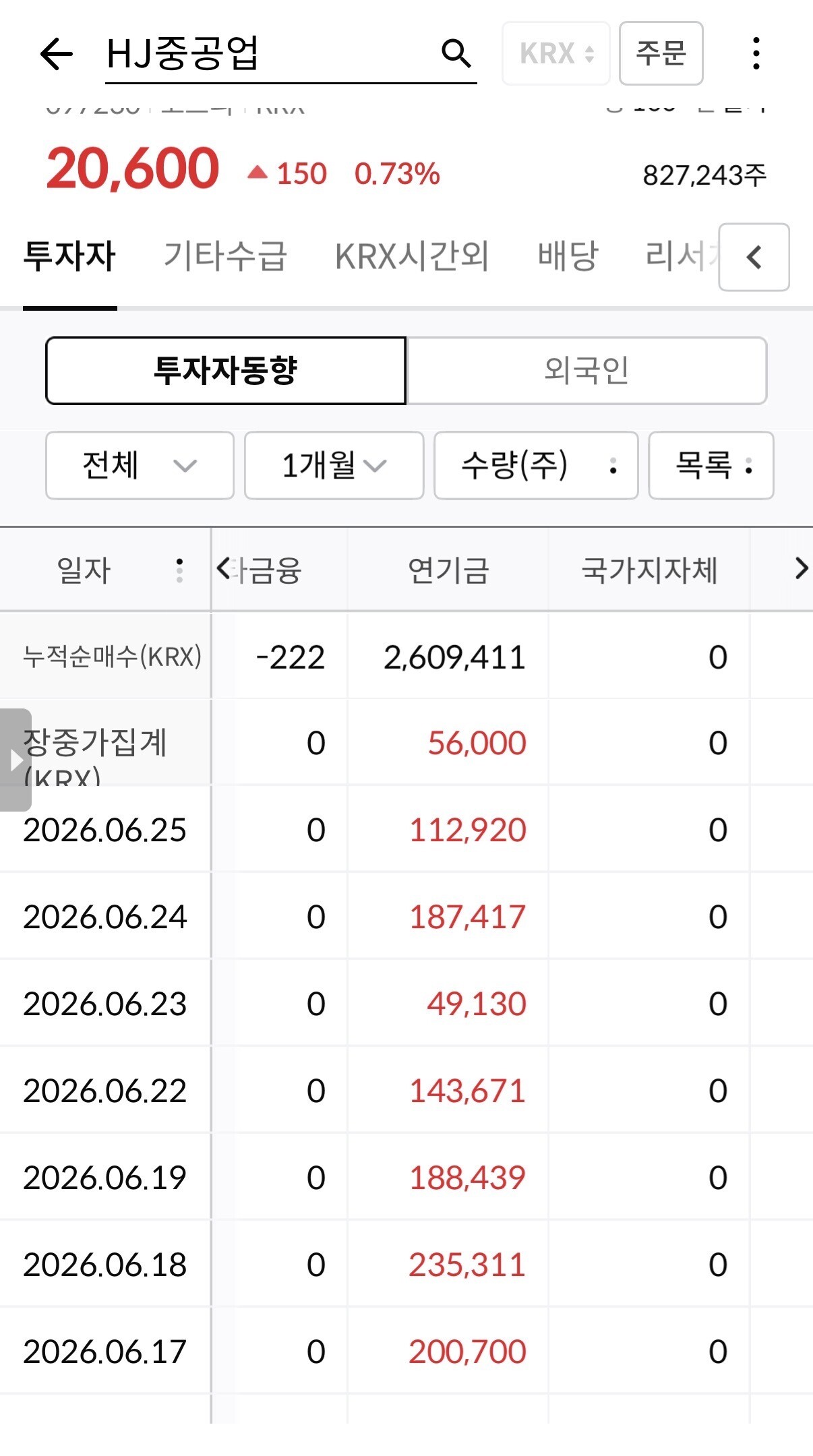The width and height of the screenshot is (813, 1456).
Task: Open the 1개월 period dropdown
Action: coord(334,466)
